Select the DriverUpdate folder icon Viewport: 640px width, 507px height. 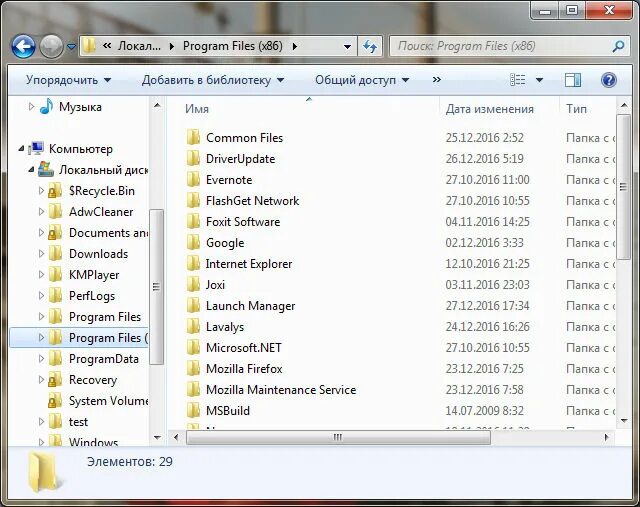(193, 158)
